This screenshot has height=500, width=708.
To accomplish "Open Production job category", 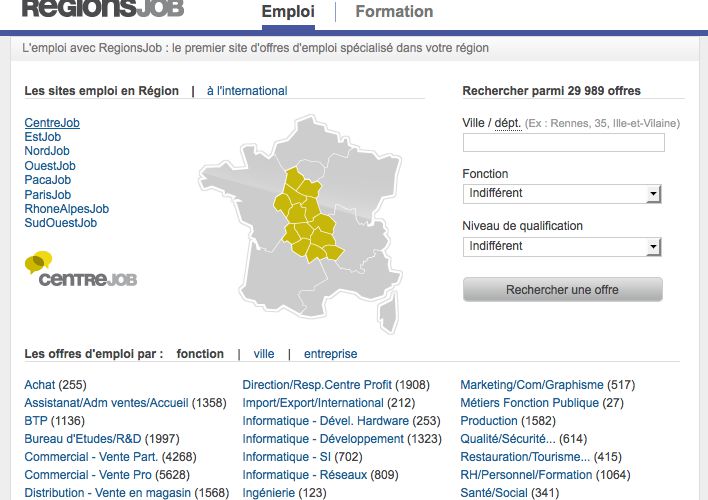I will point(489,421).
